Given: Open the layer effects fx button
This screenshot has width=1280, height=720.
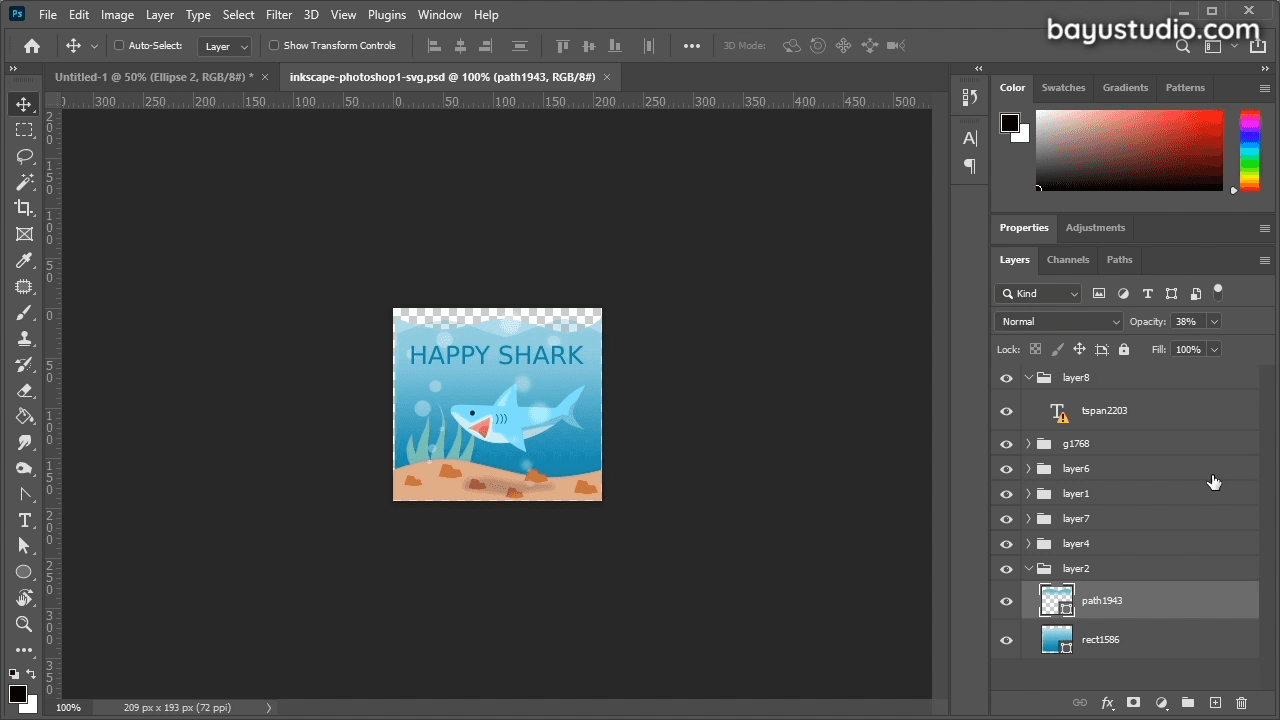Looking at the screenshot, I should [x=1107, y=703].
